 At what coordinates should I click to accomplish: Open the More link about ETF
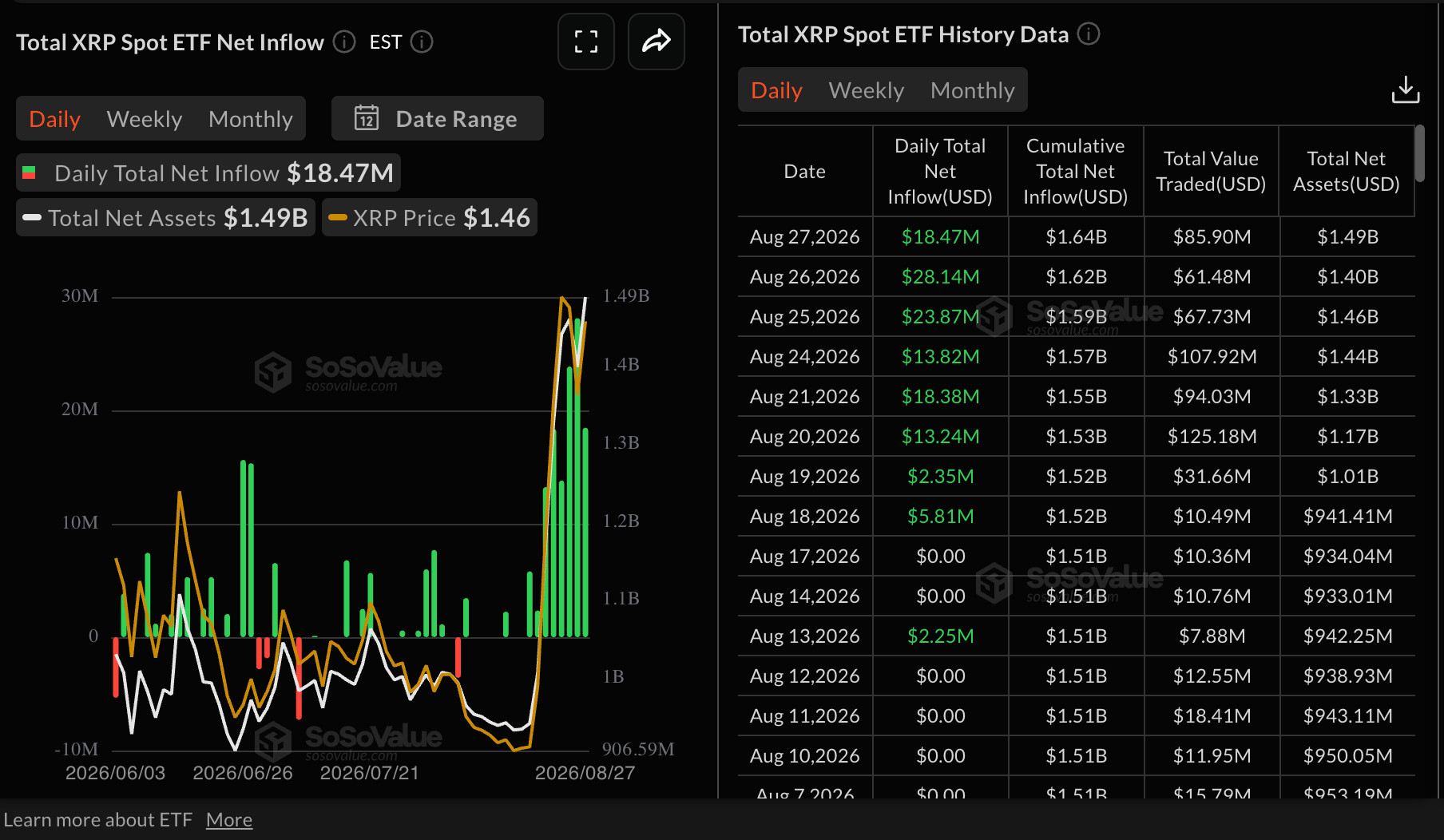pos(229,820)
